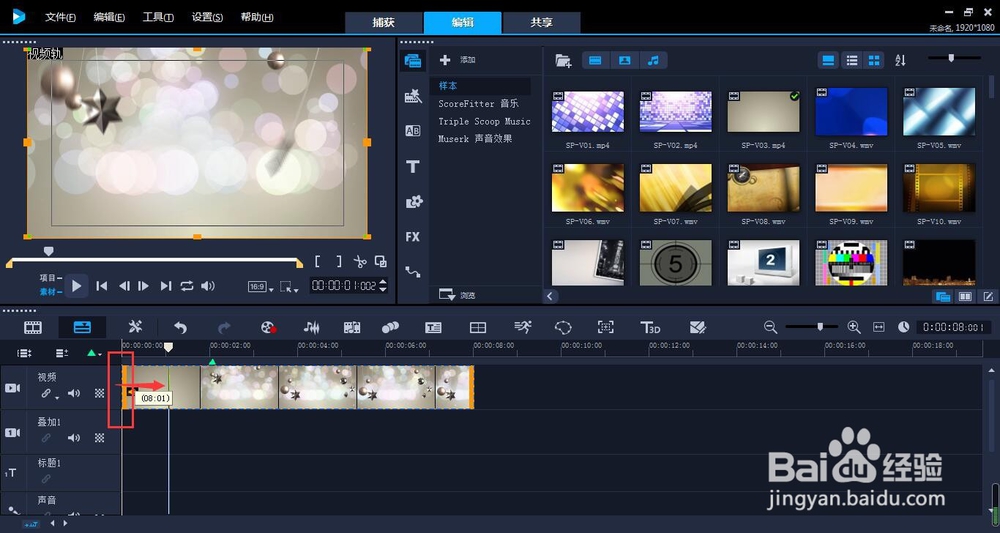
Task: Switch to Timeline view
Action: (x=82, y=327)
